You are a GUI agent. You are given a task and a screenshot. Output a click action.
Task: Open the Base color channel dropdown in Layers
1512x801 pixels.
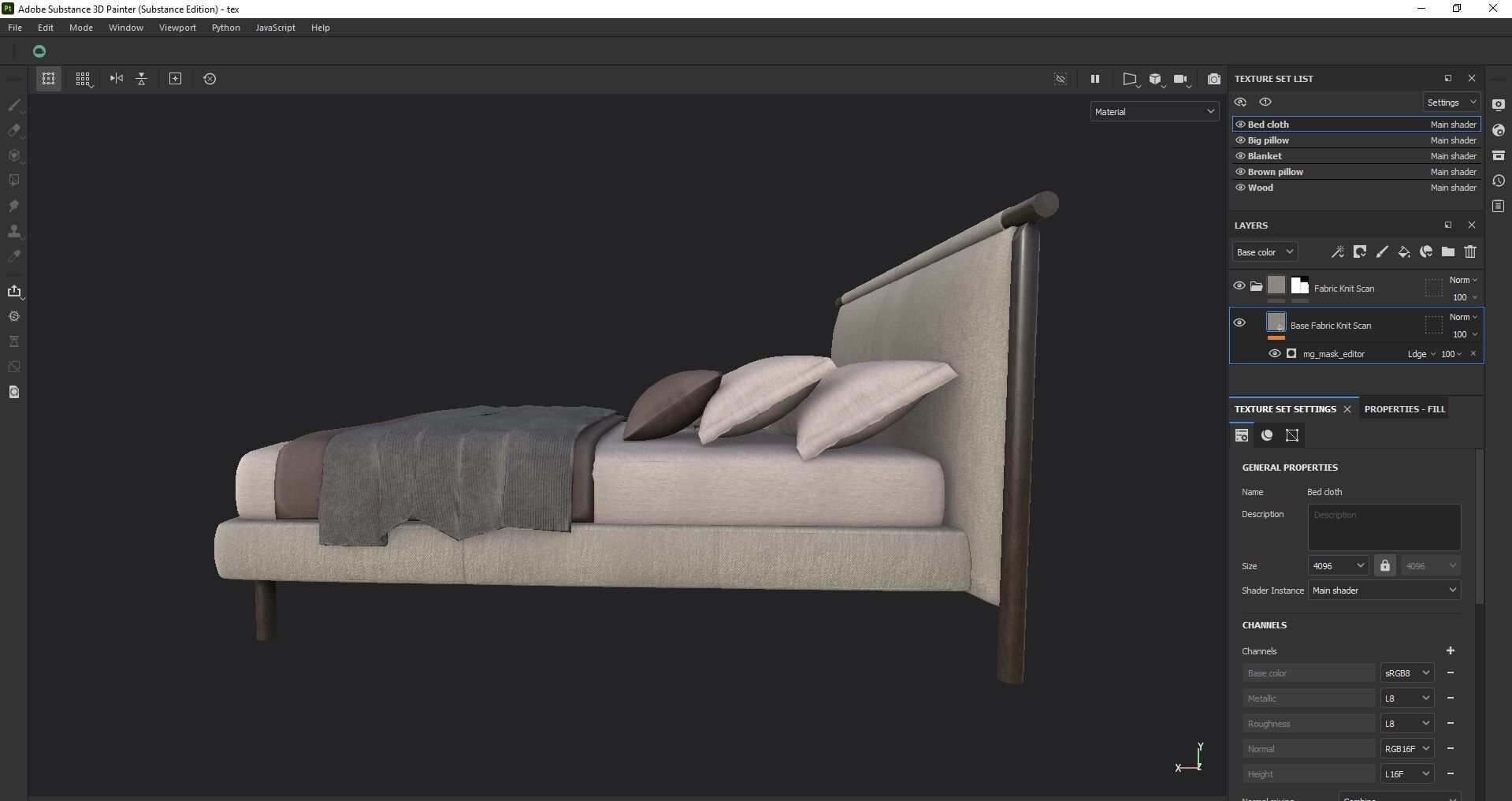point(1265,252)
